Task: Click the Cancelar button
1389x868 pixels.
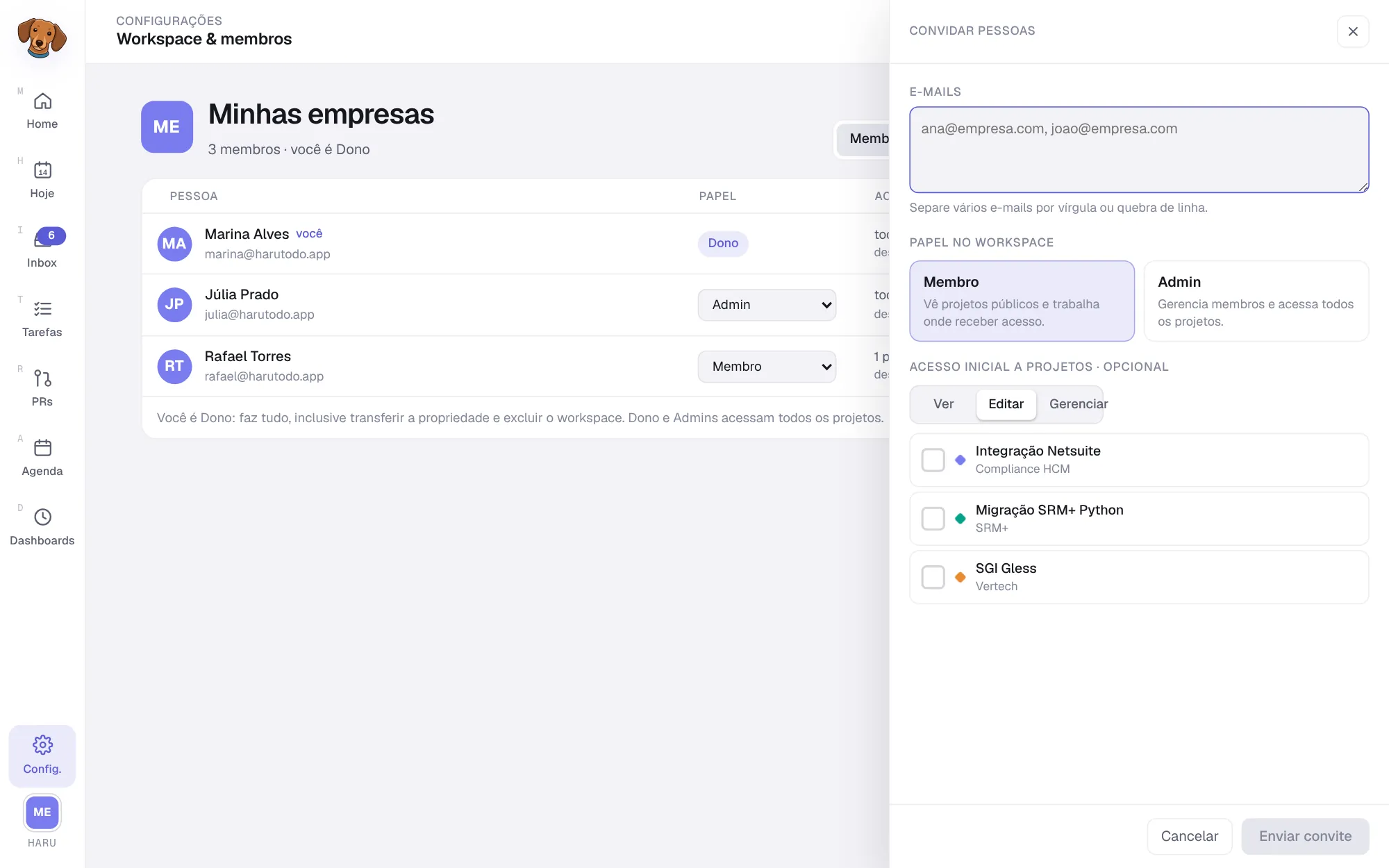Action: pyautogui.click(x=1189, y=836)
